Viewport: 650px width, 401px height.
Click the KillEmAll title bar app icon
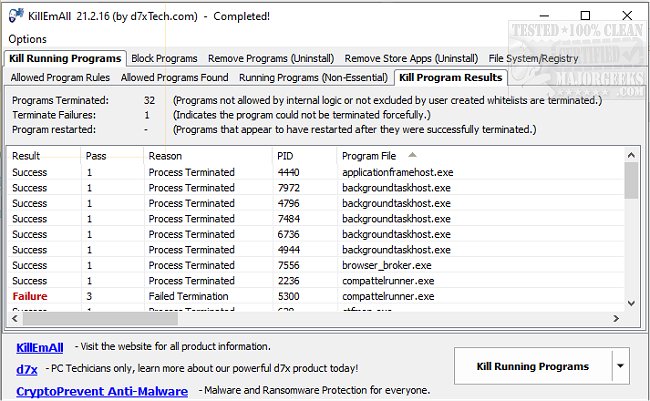[x=14, y=16]
